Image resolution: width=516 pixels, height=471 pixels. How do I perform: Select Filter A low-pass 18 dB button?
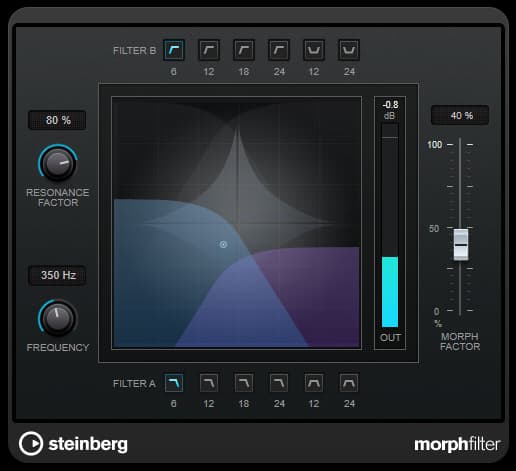coord(244,383)
